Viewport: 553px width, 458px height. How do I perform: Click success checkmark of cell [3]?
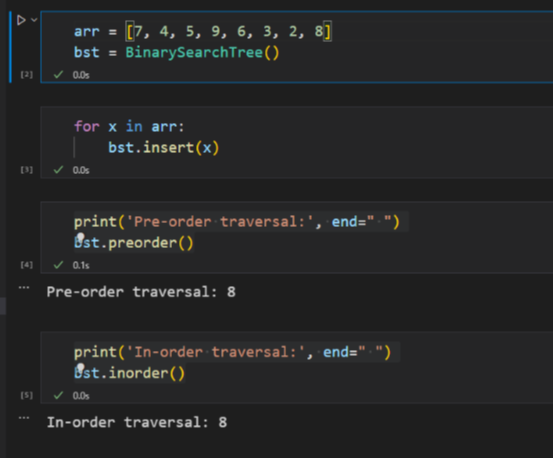[58, 170]
